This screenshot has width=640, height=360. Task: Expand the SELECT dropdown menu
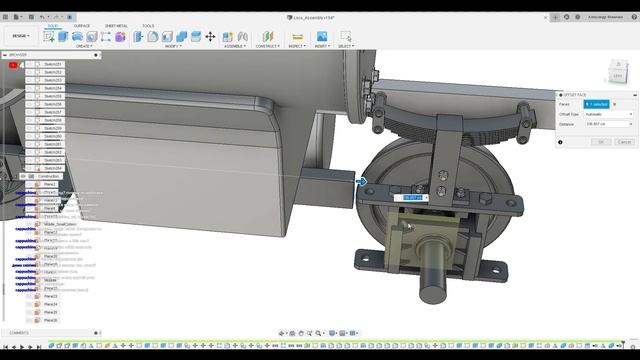pyautogui.click(x=346, y=46)
